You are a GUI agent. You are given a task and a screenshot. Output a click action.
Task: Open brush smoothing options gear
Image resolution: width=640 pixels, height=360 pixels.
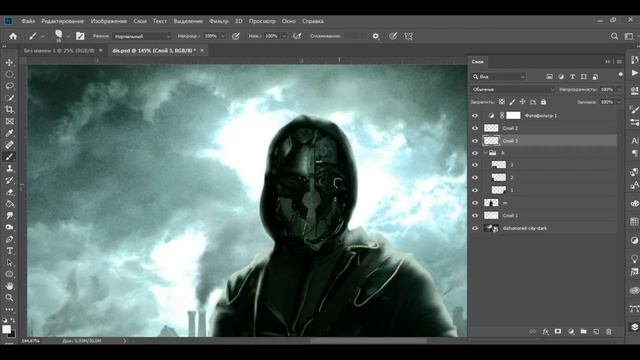376,36
